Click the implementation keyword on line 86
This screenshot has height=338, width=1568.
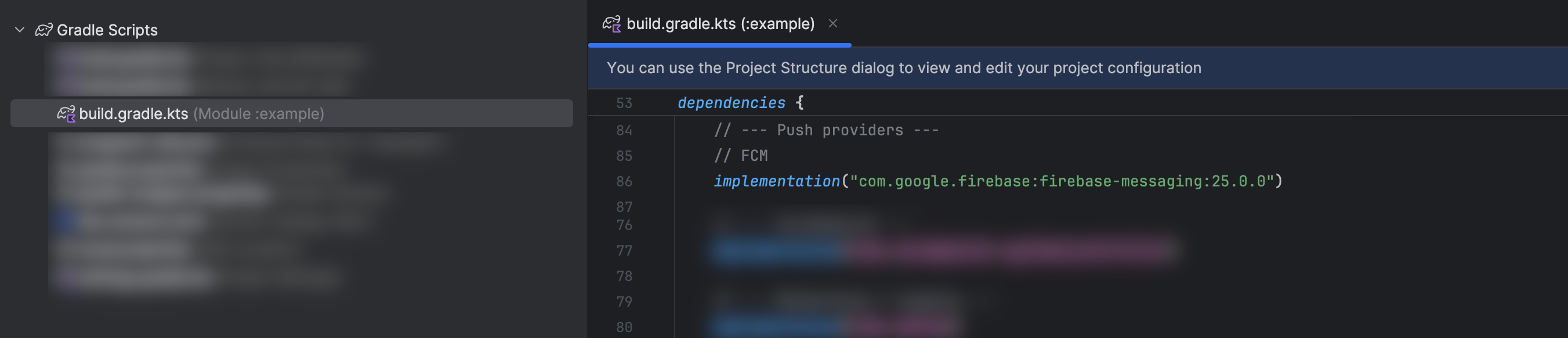pyautogui.click(x=776, y=181)
